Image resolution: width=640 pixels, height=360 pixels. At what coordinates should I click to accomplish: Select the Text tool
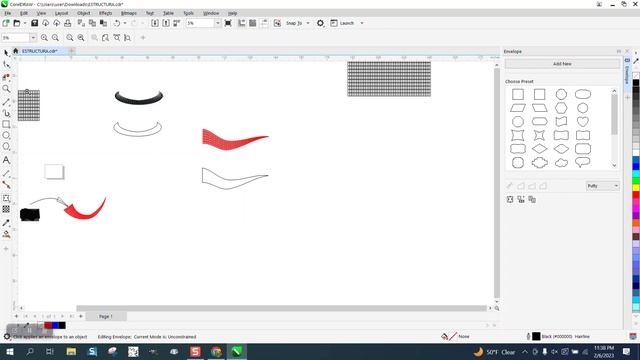click(6, 160)
